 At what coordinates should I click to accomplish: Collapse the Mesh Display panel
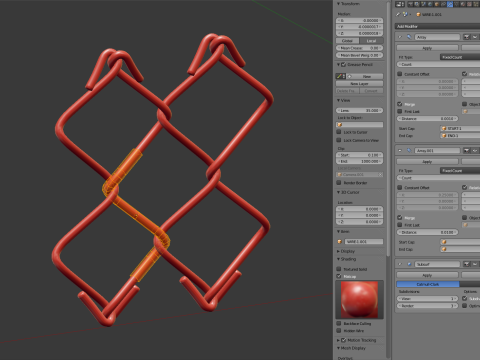pyautogui.click(x=339, y=348)
